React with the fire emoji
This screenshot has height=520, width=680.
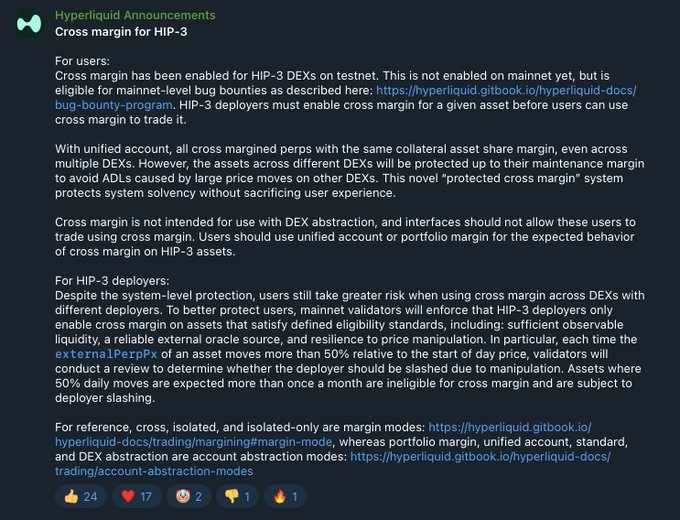[x=286, y=495]
